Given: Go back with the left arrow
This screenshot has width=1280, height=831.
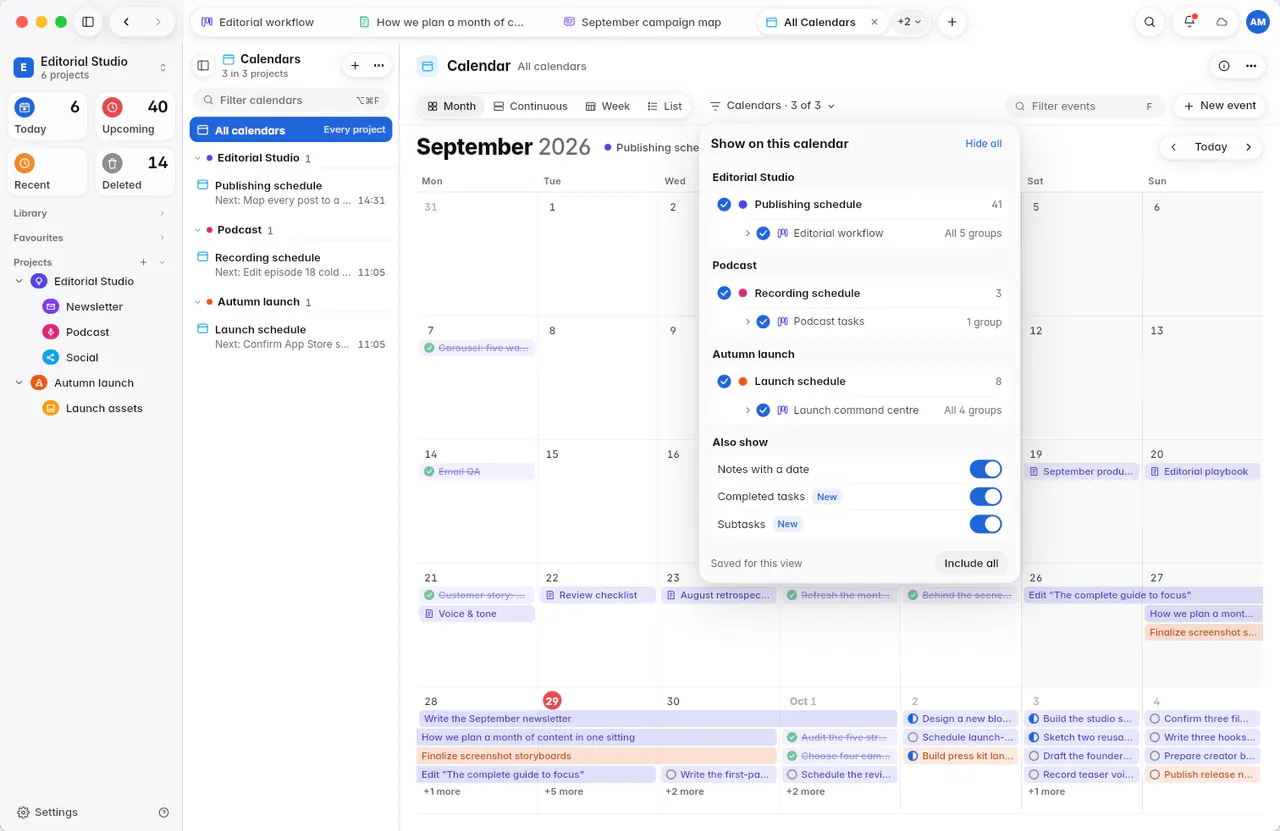Looking at the screenshot, I should coord(126,22).
